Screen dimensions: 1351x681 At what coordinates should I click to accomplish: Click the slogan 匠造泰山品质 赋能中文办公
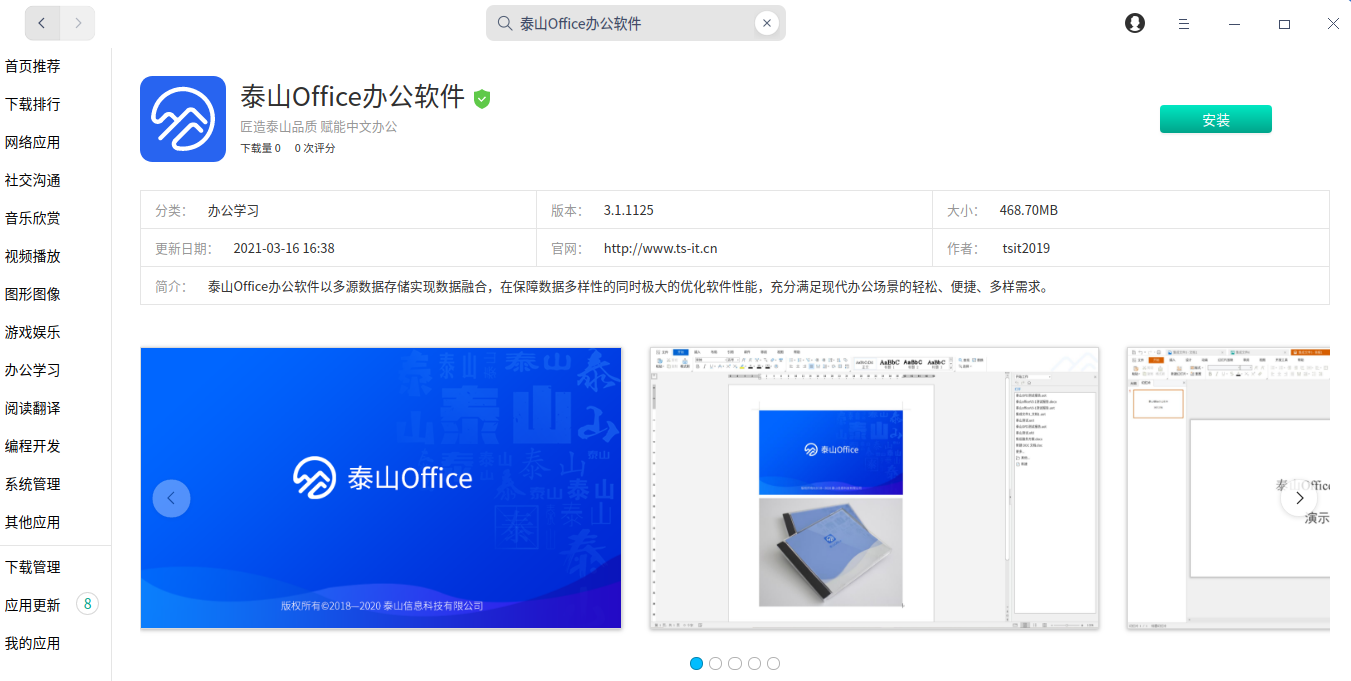319,127
